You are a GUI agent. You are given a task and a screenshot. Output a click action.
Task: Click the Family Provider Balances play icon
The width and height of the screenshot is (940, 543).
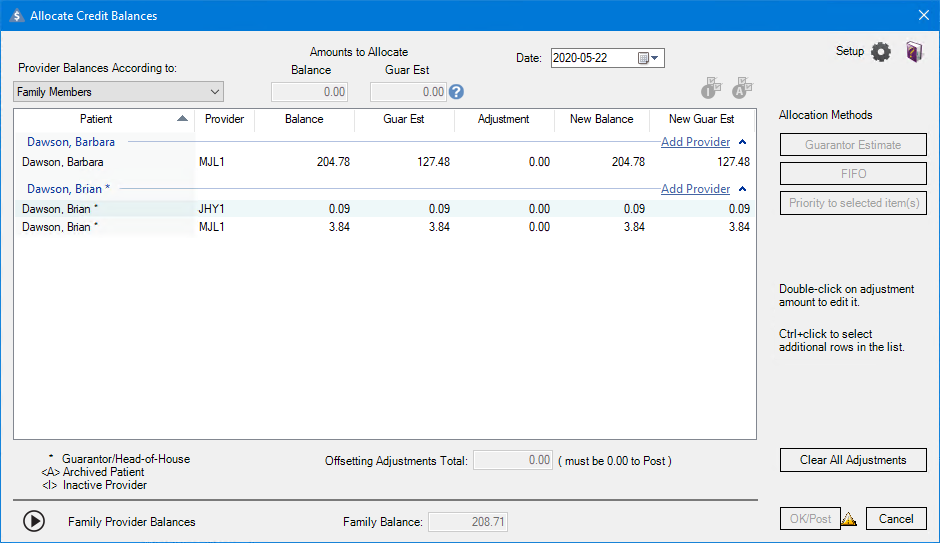tap(34, 521)
